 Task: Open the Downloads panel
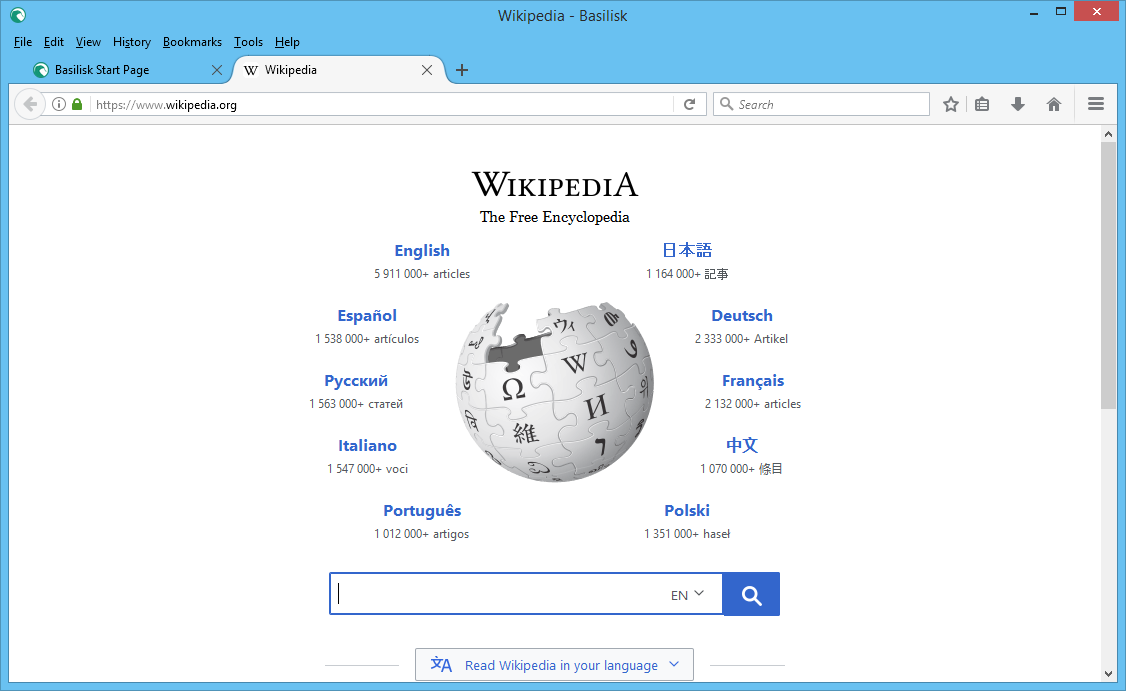pos(1017,104)
